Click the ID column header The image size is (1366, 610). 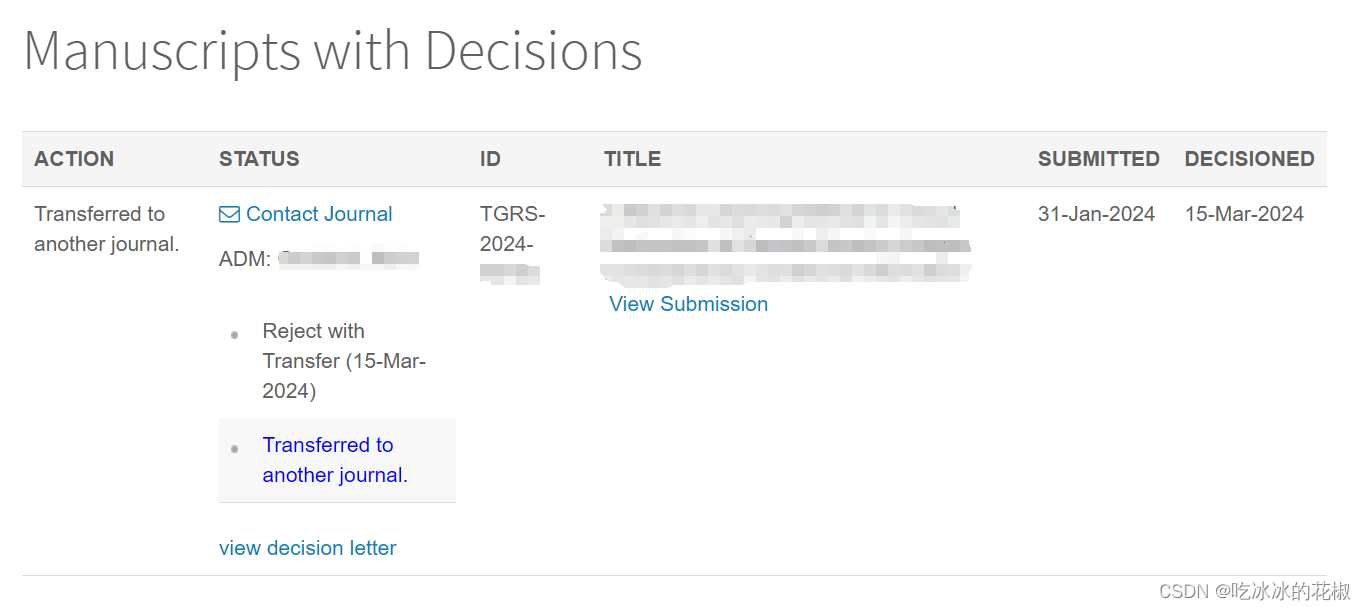[x=490, y=158]
